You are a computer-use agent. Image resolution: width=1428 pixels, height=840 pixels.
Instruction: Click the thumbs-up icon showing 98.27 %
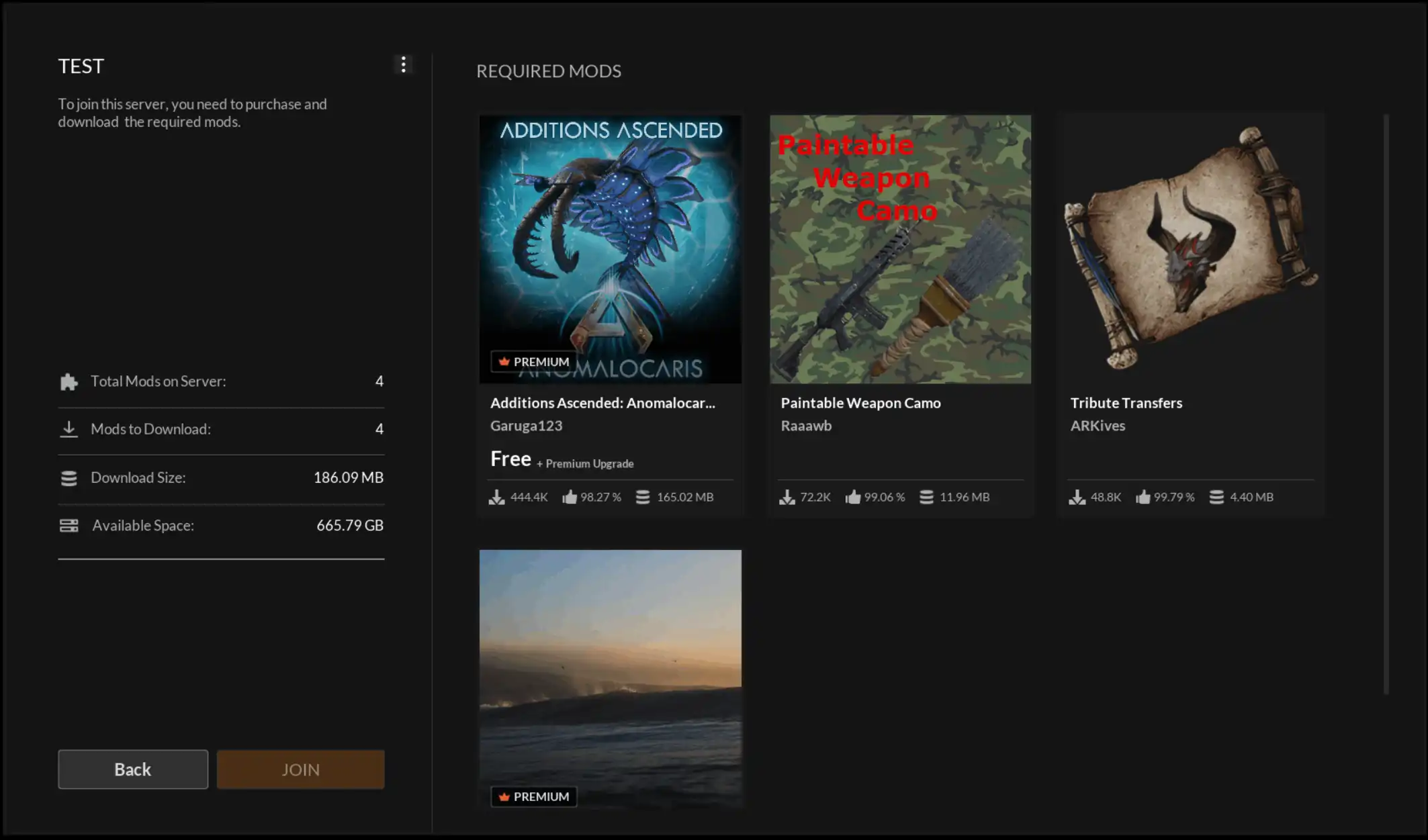click(x=570, y=497)
